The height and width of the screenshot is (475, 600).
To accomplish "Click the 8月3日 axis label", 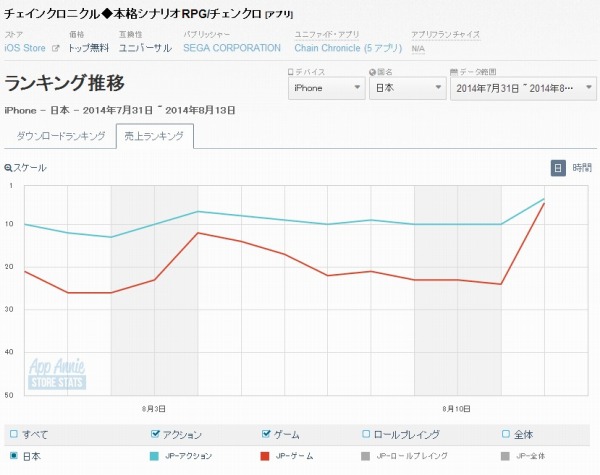I will point(154,409).
